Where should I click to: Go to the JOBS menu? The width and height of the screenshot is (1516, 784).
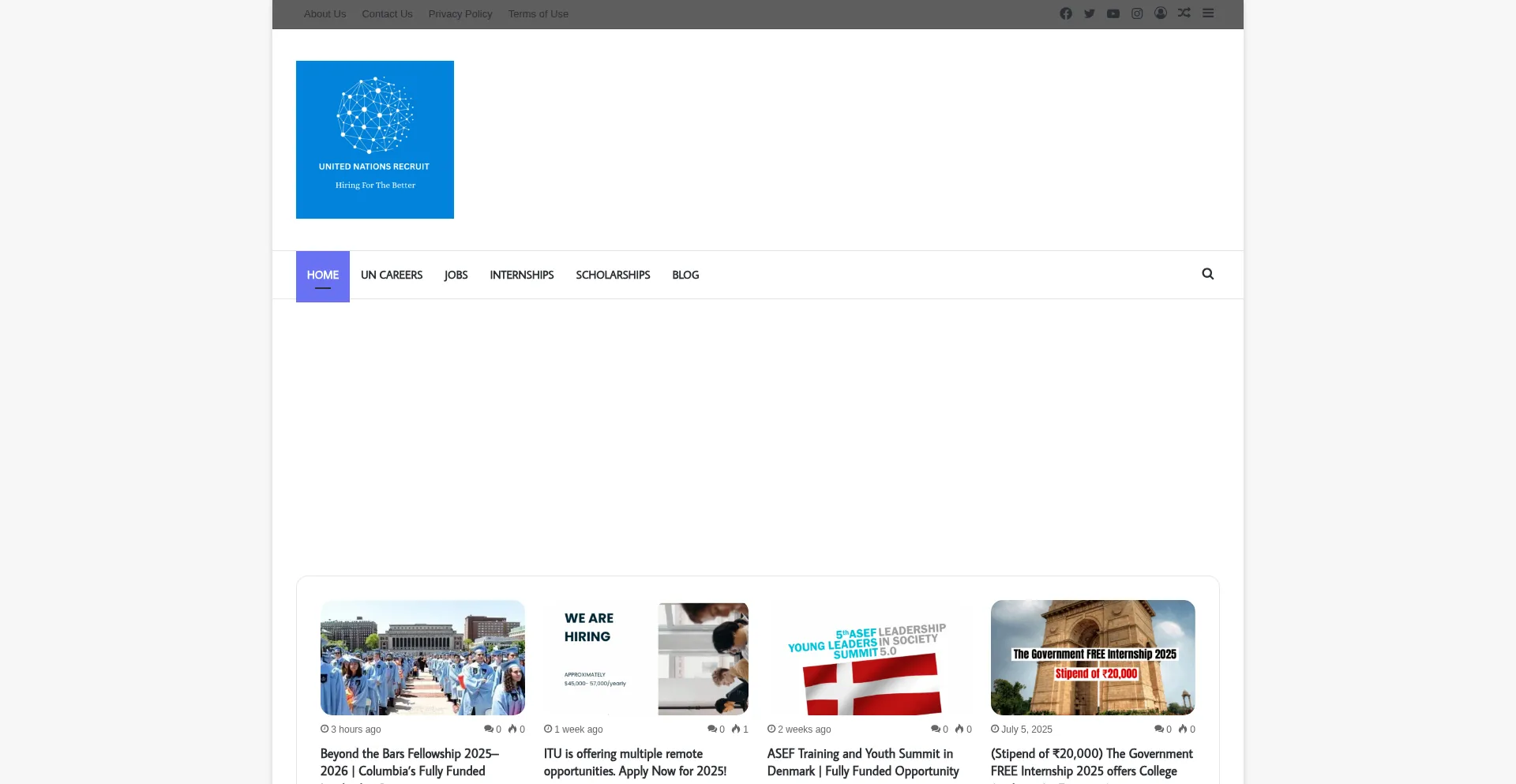click(456, 275)
